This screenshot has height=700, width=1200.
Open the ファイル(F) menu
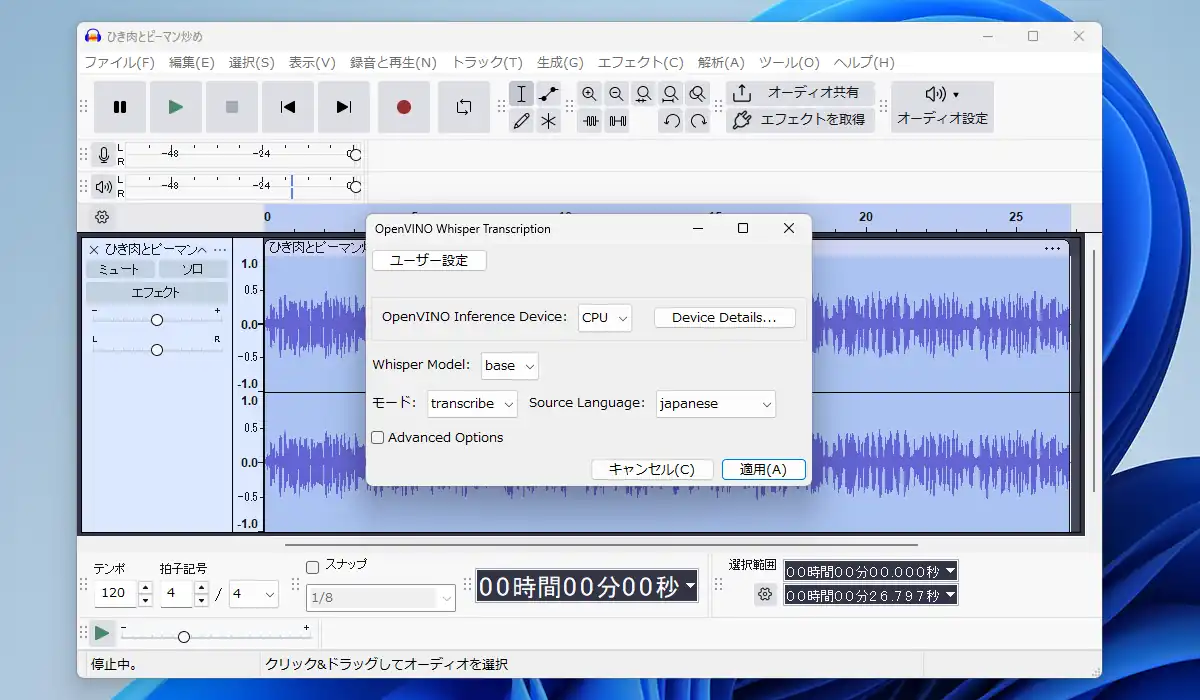[x=119, y=62]
